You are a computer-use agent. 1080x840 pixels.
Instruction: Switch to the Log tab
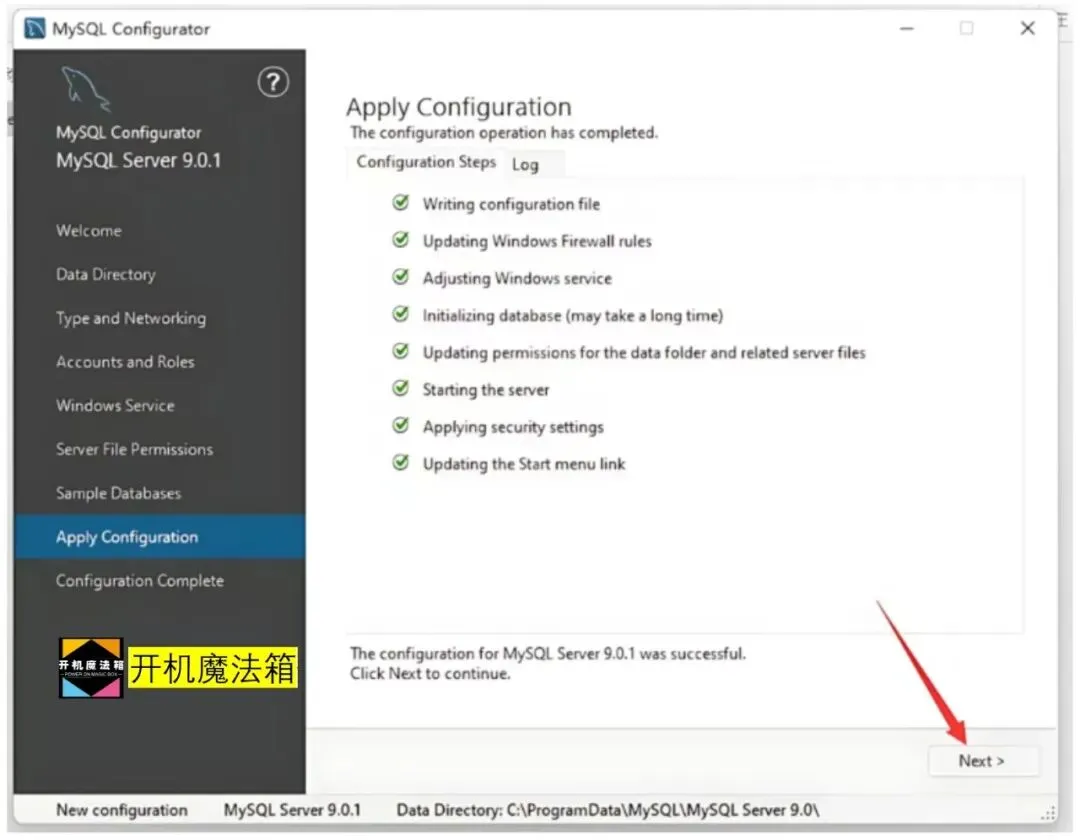pyautogui.click(x=526, y=165)
